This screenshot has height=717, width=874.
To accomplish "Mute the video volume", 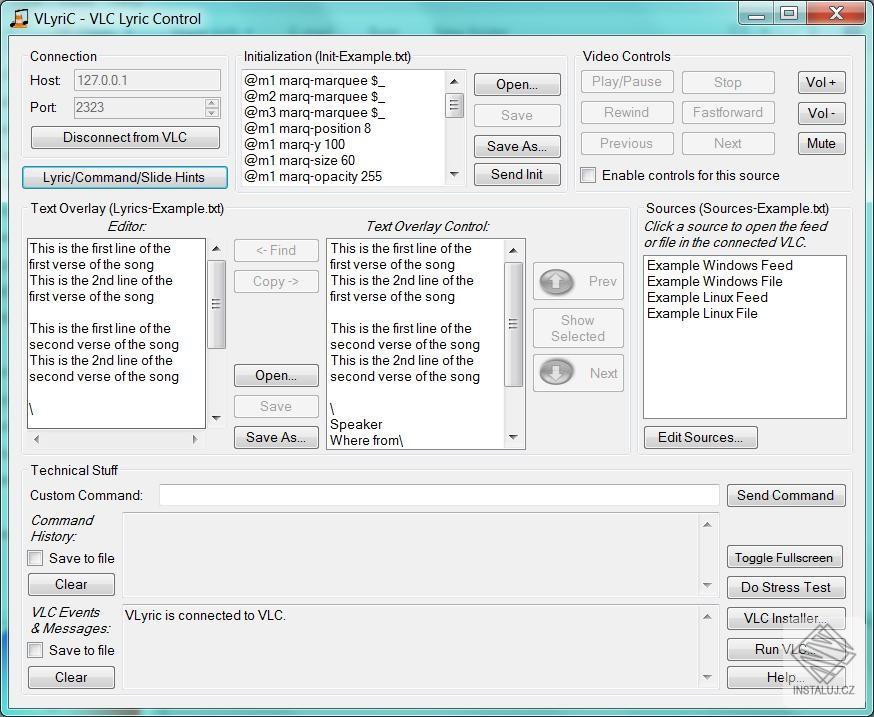I will pyautogui.click(x=821, y=143).
